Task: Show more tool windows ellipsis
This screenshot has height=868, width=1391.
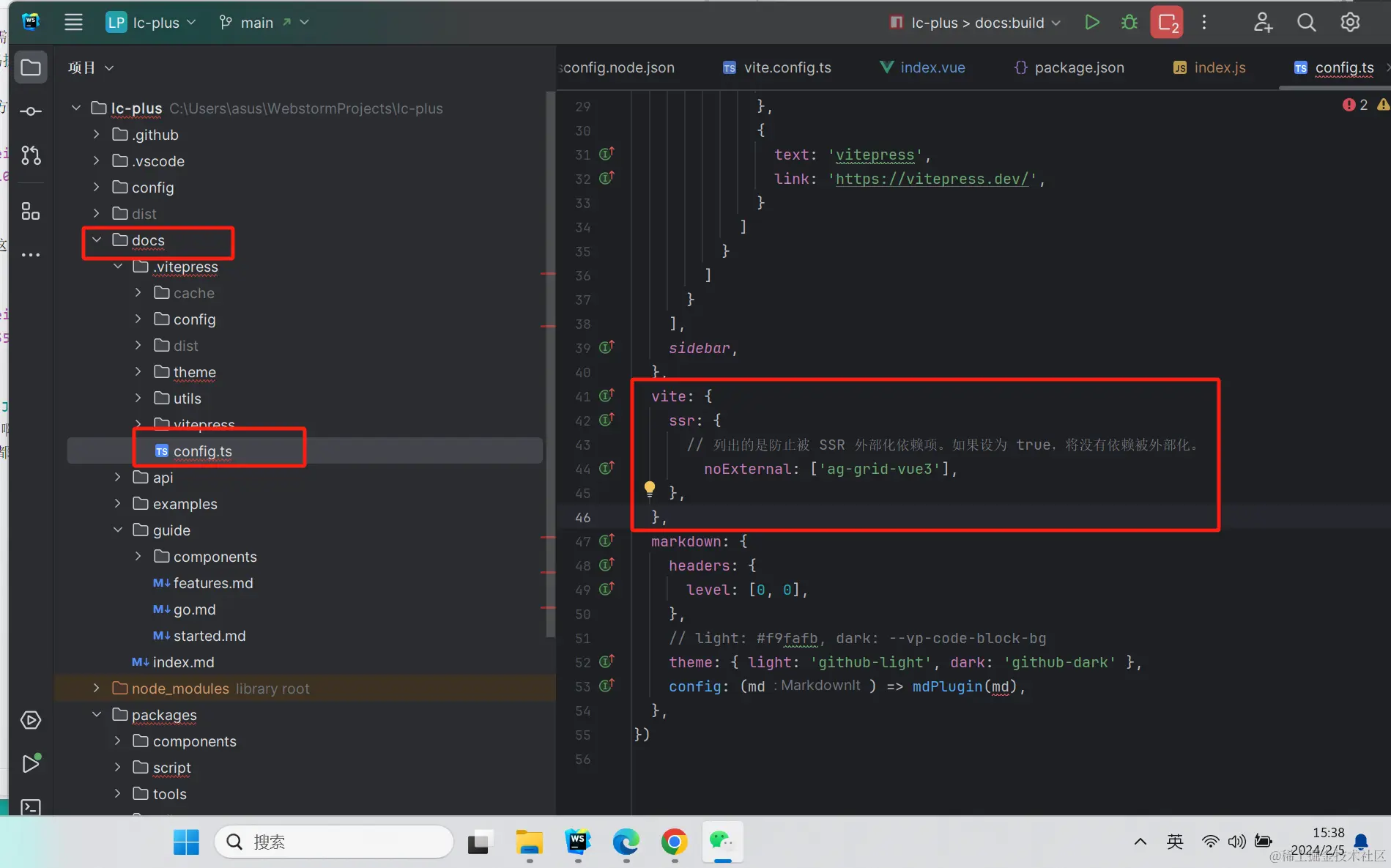Action: coord(31,255)
